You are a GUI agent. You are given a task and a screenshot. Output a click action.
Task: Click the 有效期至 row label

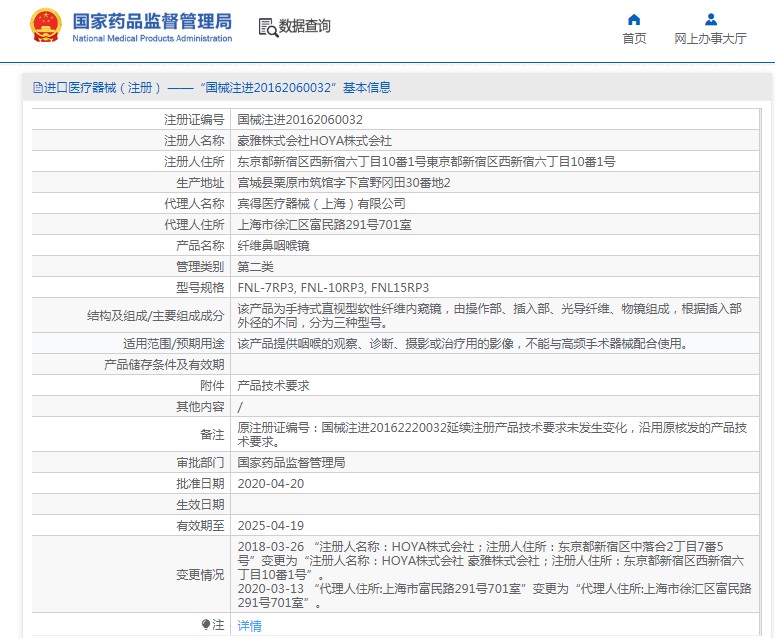tap(200, 526)
